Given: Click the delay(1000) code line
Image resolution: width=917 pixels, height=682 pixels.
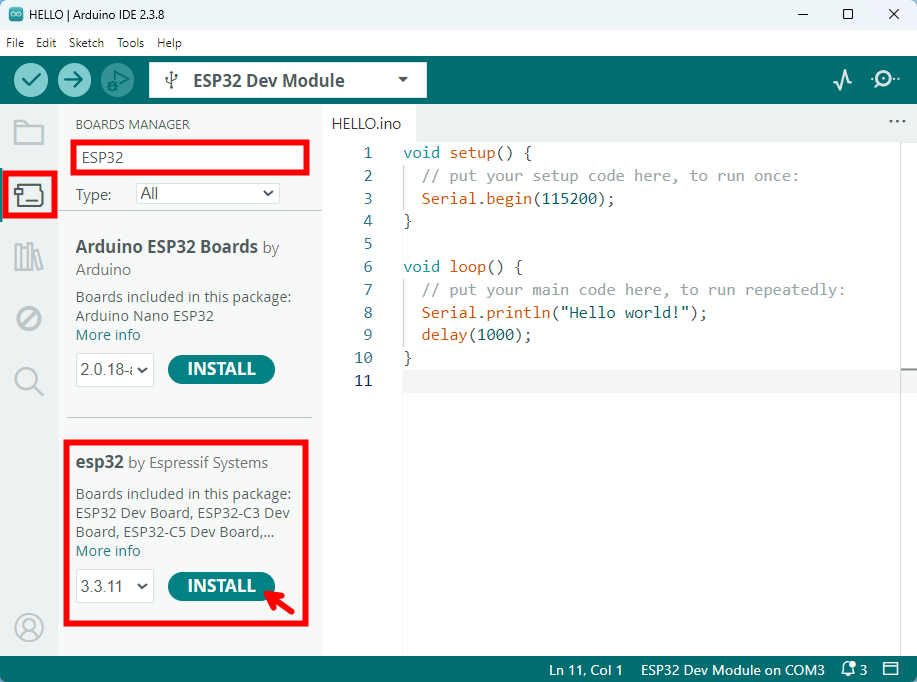Looking at the screenshot, I should click(476, 335).
